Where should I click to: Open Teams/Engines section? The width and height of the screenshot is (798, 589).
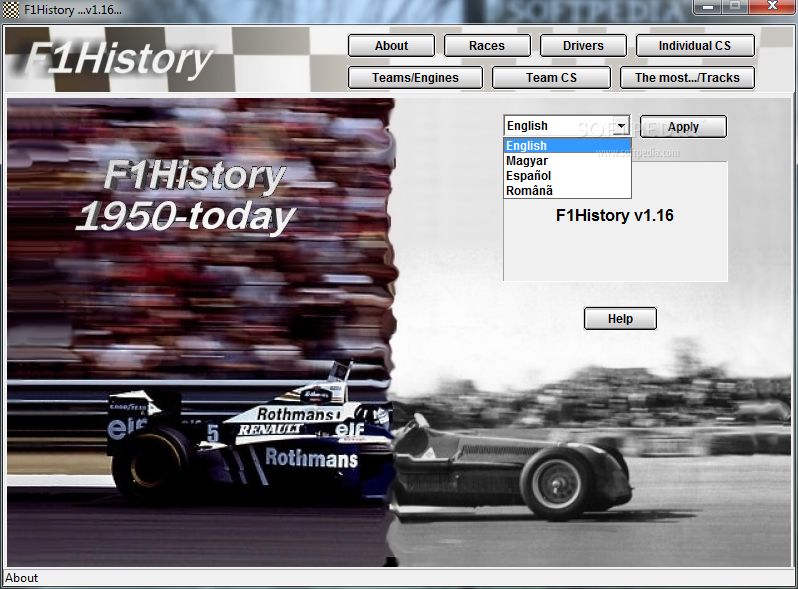tap(415, 78)
